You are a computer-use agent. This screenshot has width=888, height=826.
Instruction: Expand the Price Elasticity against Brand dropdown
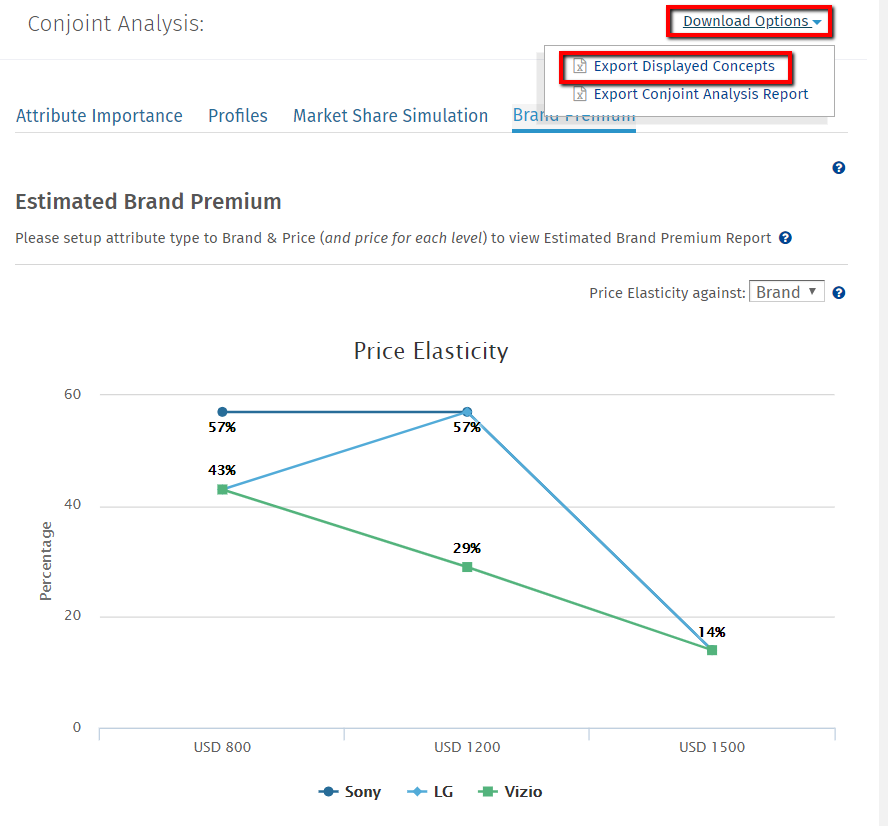(787, 292)
